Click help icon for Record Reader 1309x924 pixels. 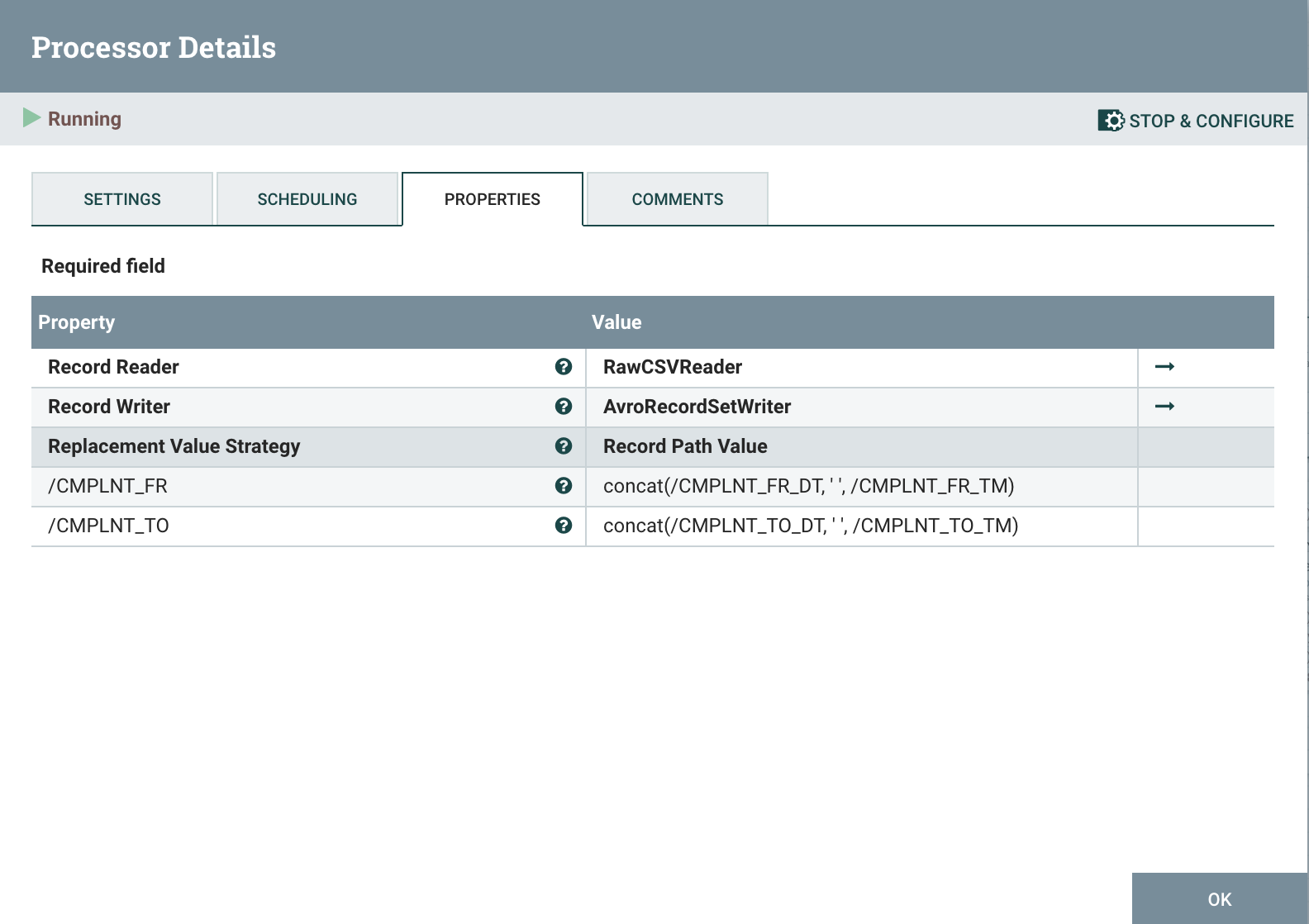pyautogui.click(x=564, y=367)
